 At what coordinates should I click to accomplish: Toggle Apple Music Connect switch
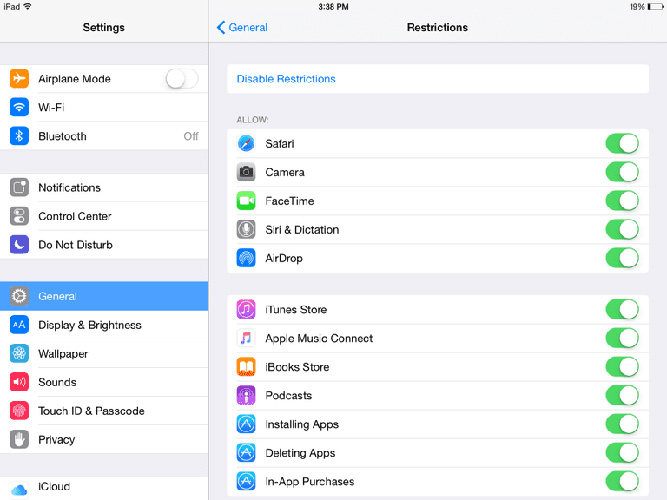622,338
